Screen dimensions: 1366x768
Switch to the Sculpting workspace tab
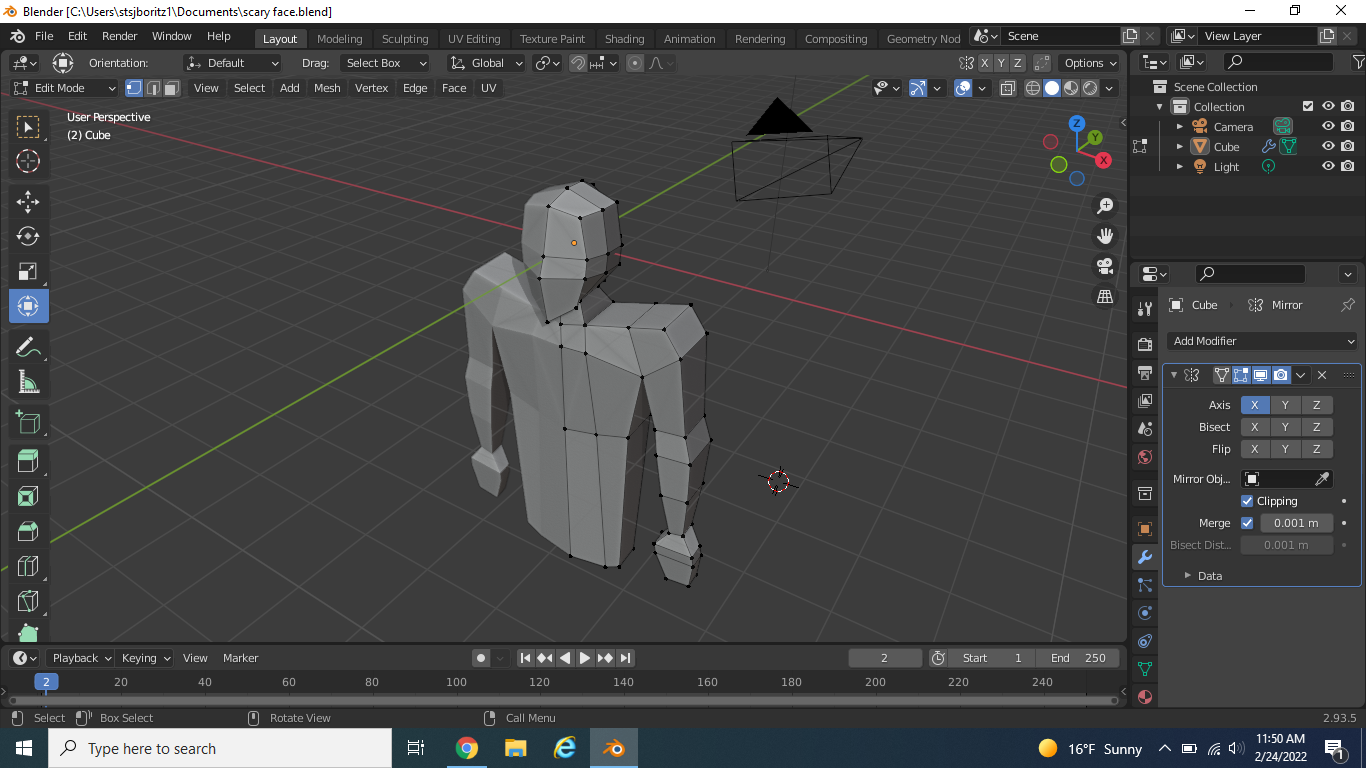click(404, 39)
